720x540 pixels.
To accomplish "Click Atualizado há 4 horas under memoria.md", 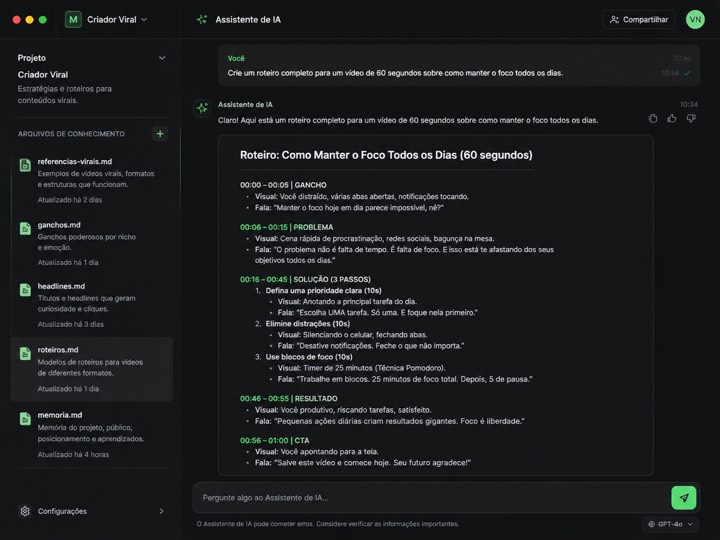I will point(73,455).
